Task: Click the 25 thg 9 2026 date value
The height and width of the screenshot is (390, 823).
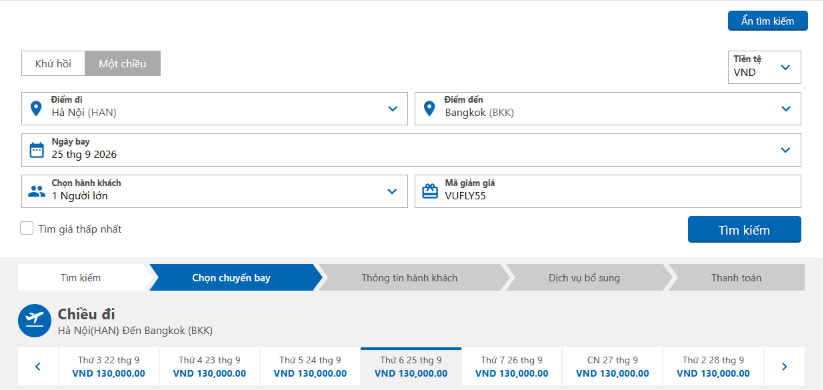Action: [84, 154]
